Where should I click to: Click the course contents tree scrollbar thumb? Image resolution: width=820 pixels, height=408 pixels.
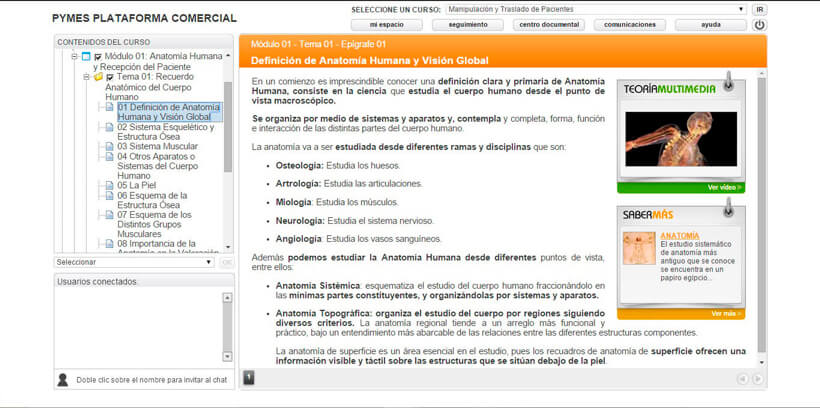(227, 127)
